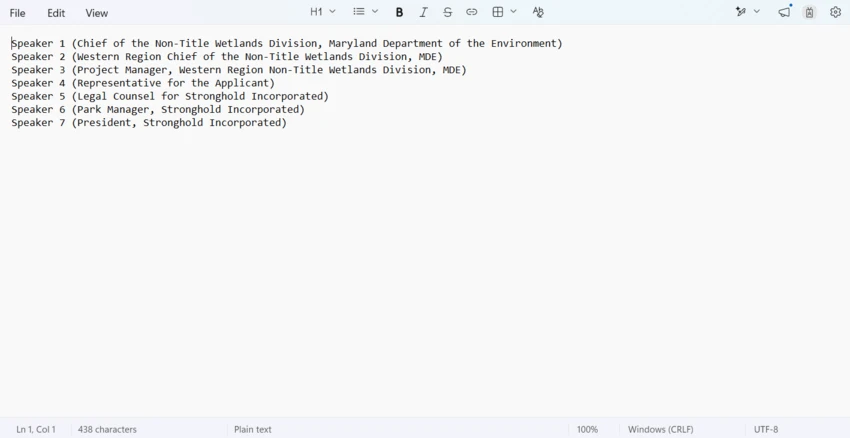850x438 pixels.
Task: Open the View menu
Action: tap(96, 13)
